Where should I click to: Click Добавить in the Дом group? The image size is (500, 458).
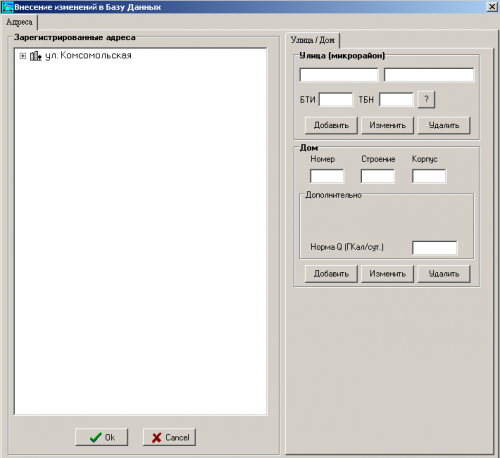click(331, 274)
